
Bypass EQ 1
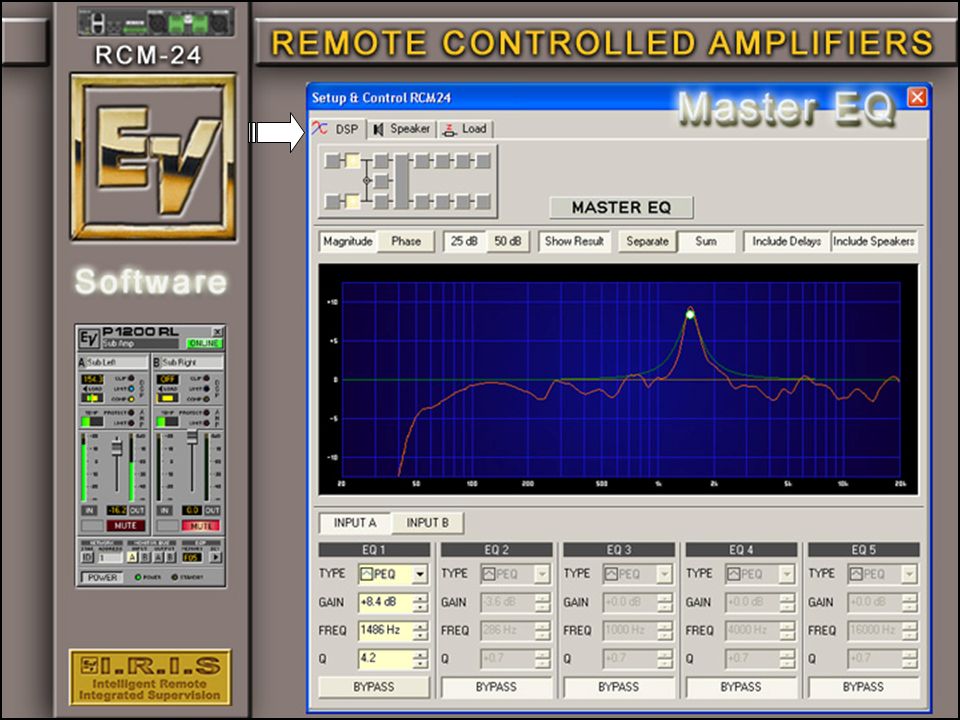373,687
